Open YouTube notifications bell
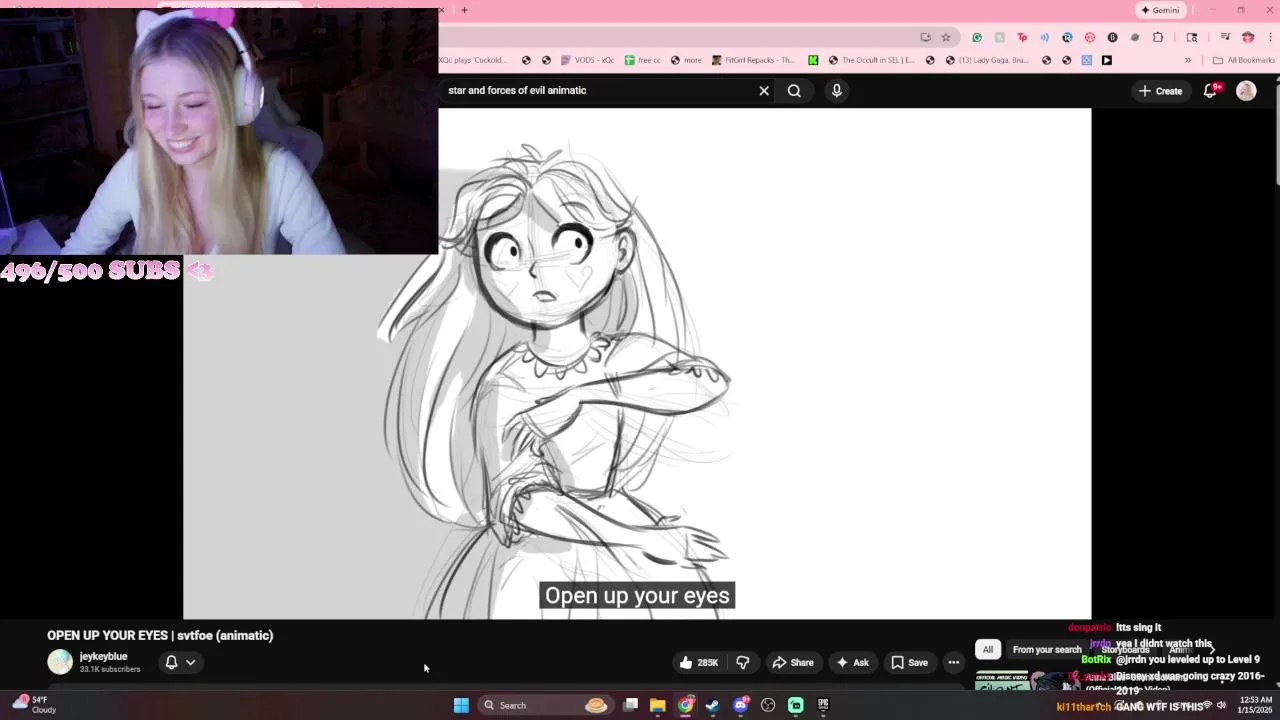1280x720 pixels. [x=1210, y=91]
